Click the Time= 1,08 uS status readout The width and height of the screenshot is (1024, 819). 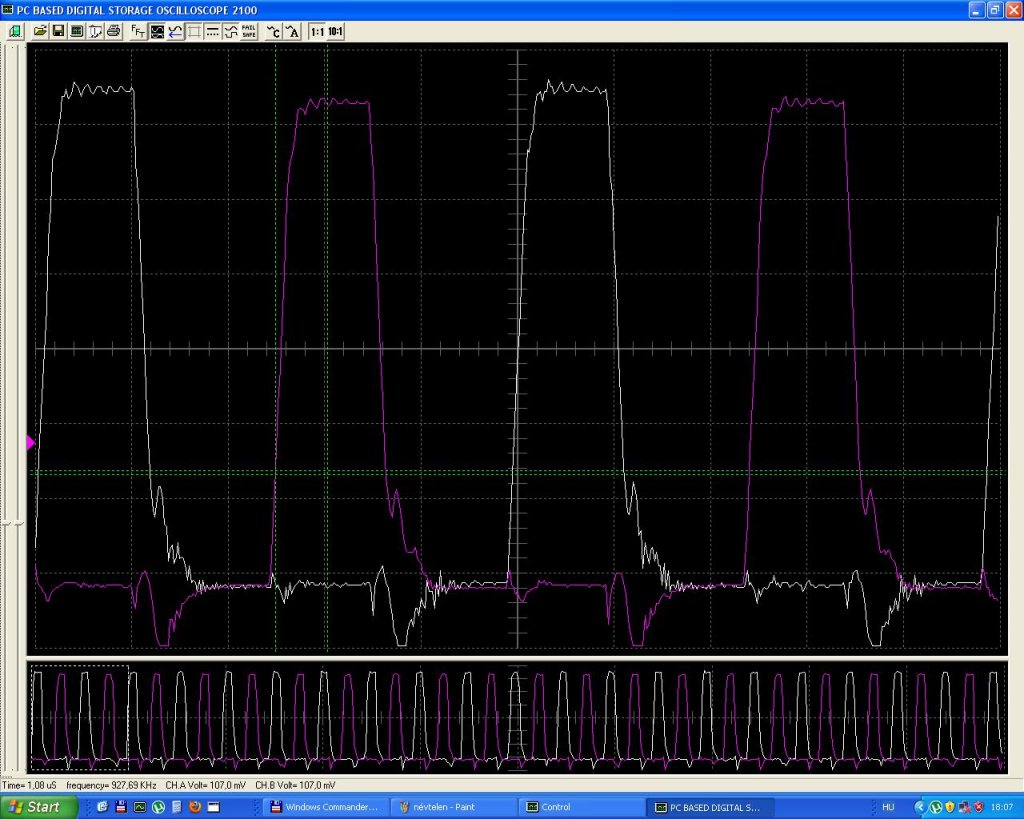tap(29, 785)
